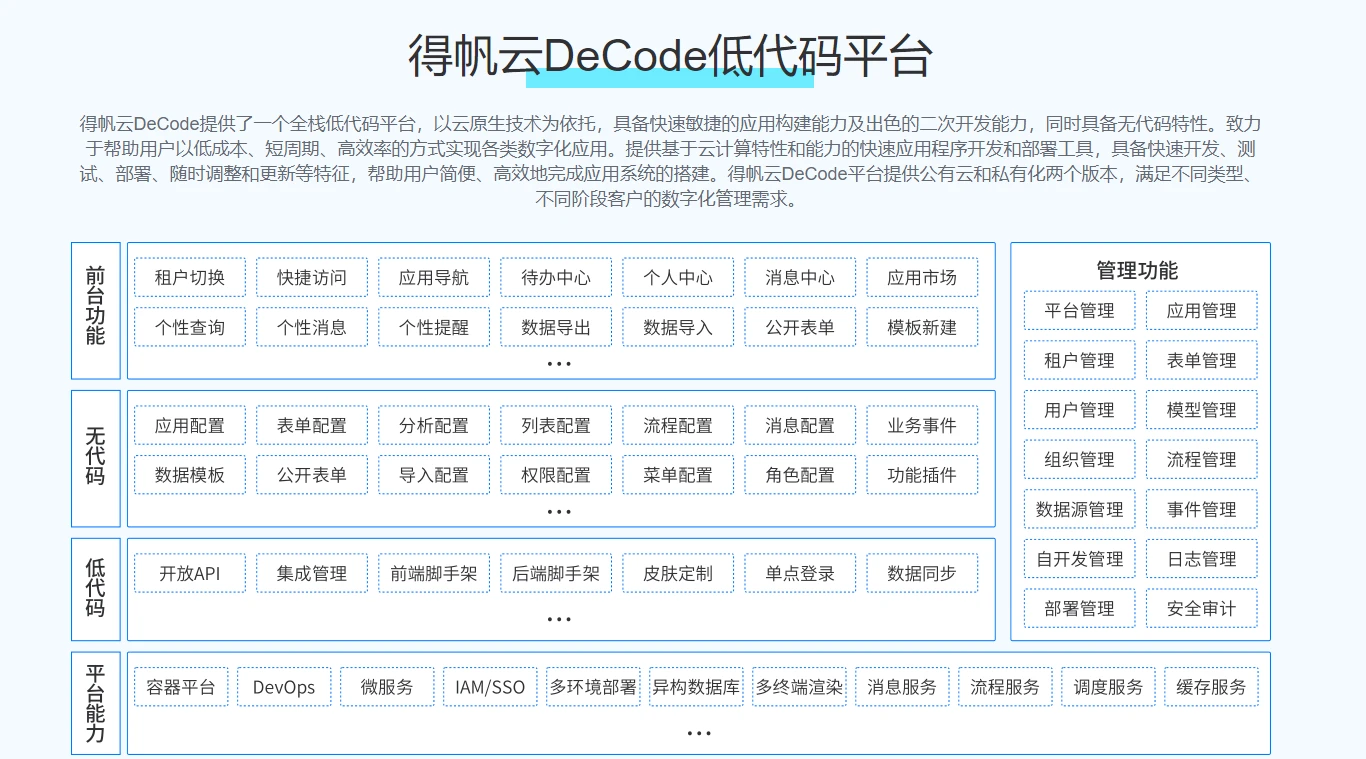Click the 数据导出 box
The height and width of the screenshot is (759, 1366).
click(x=556, y=327)
